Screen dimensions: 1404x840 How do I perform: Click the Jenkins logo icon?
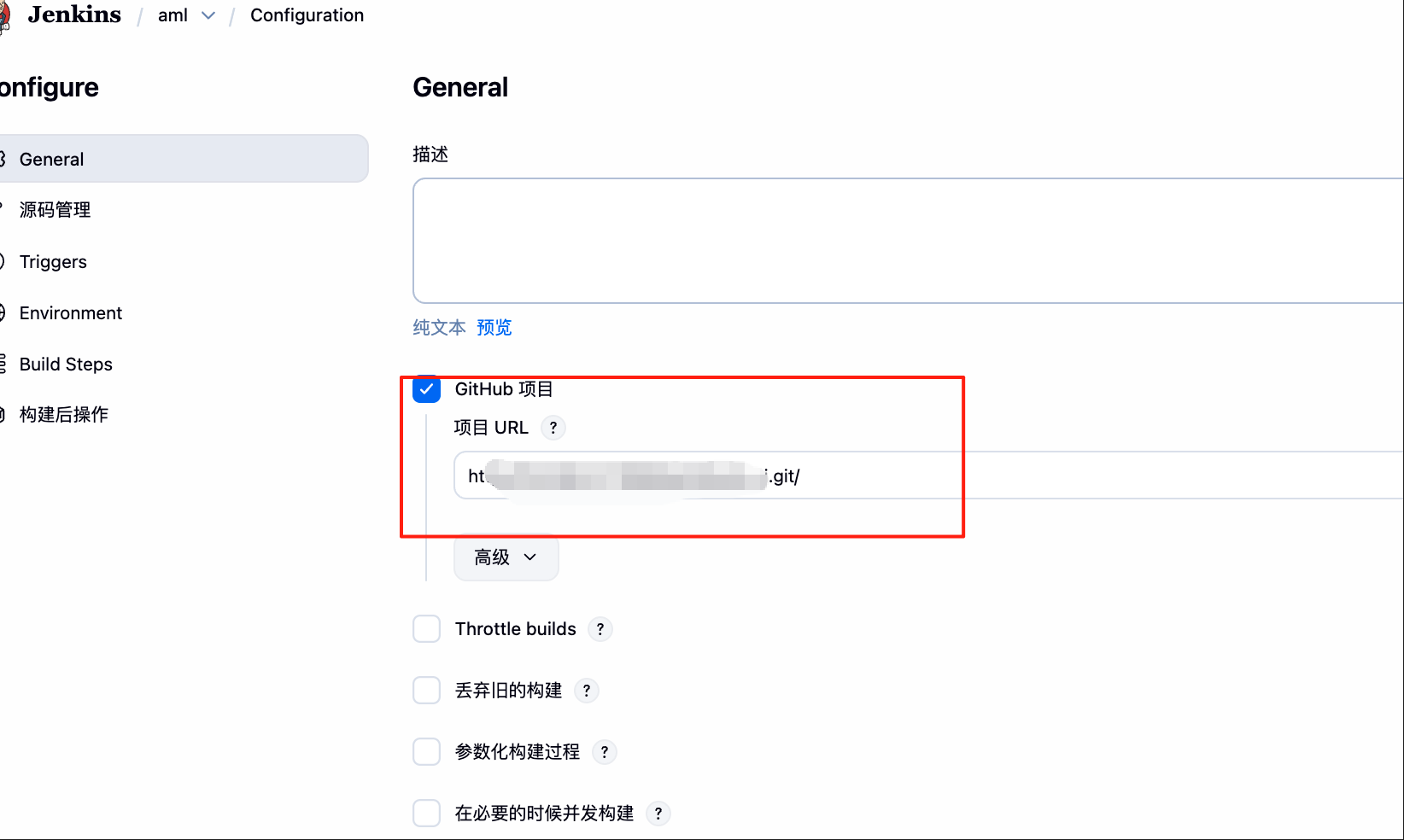(x=5, y=17)
